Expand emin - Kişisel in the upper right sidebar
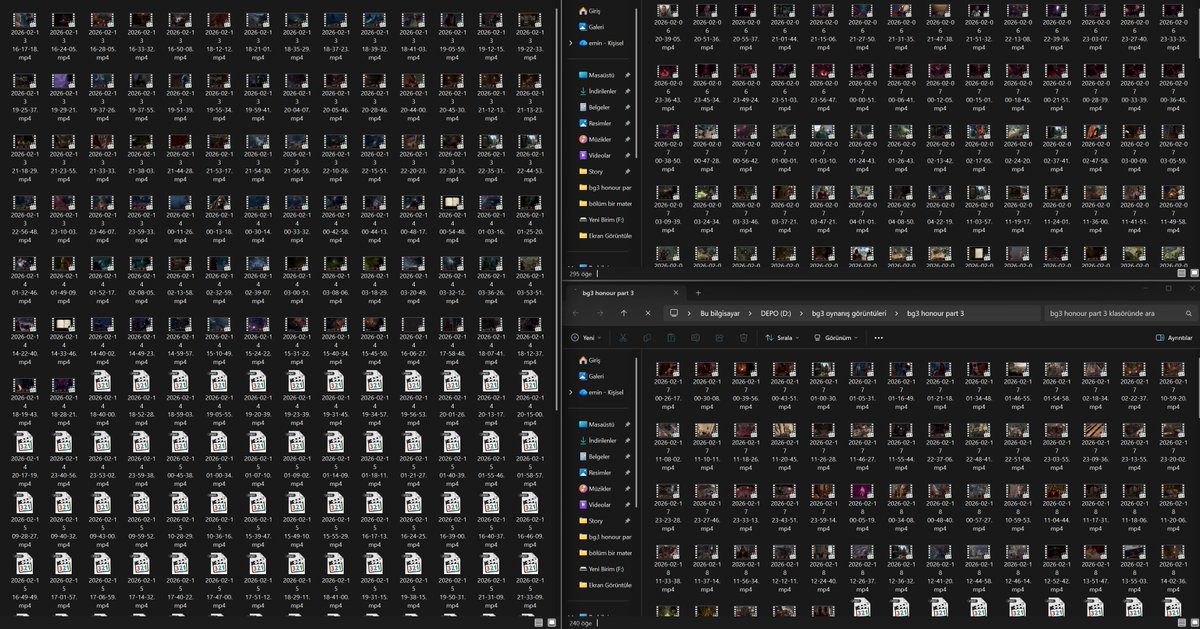 (570, 43)
